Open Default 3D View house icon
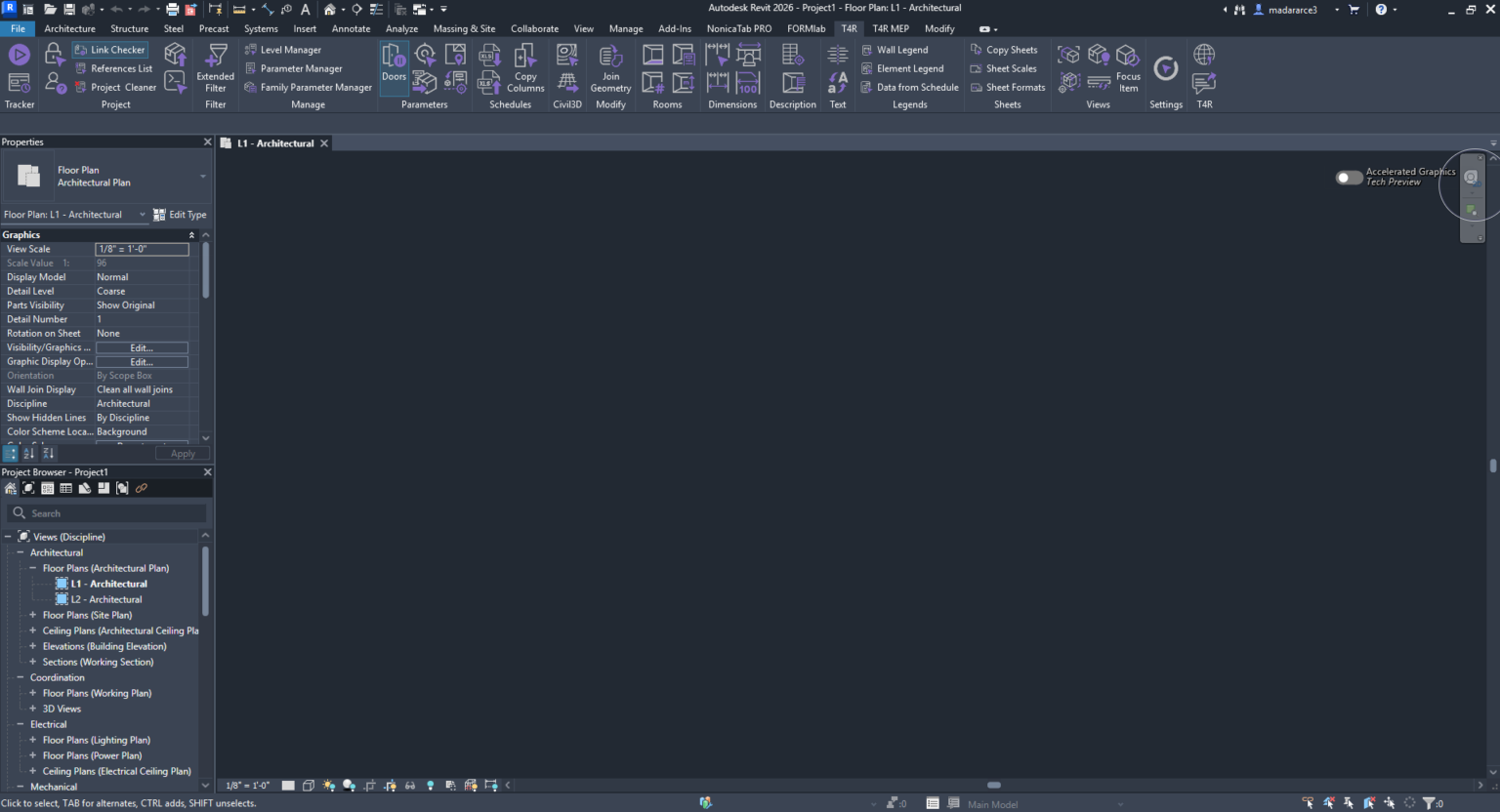The image size is (1500, 812). 330,9
